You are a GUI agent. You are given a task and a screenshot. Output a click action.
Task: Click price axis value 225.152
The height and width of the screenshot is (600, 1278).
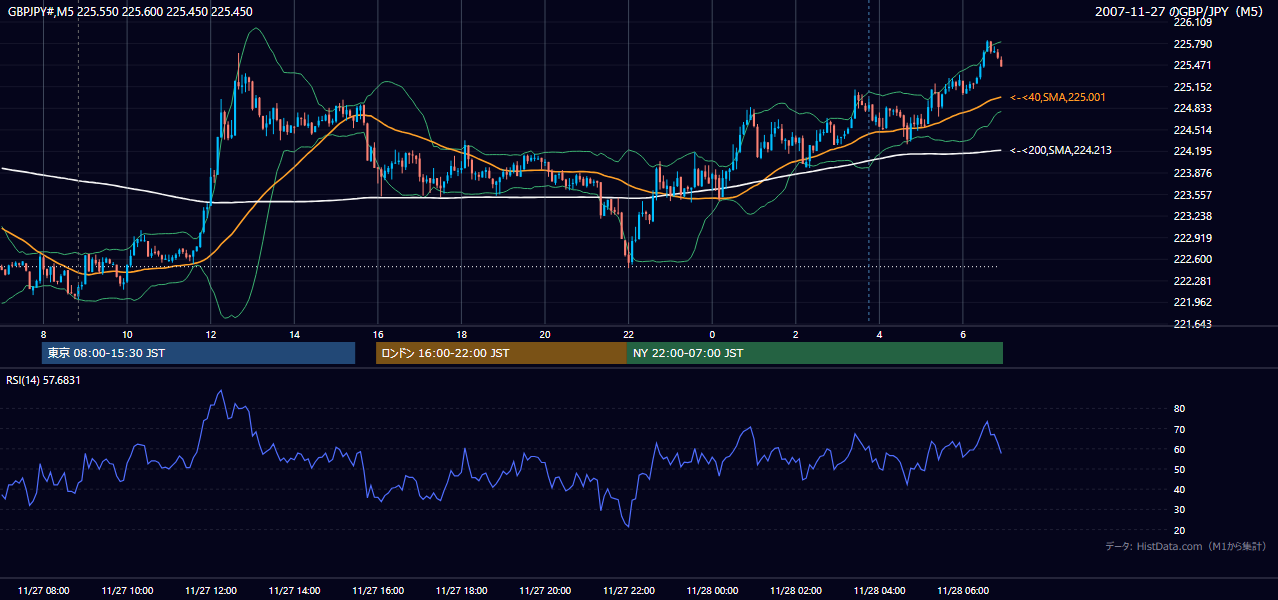click(1192, 87)
